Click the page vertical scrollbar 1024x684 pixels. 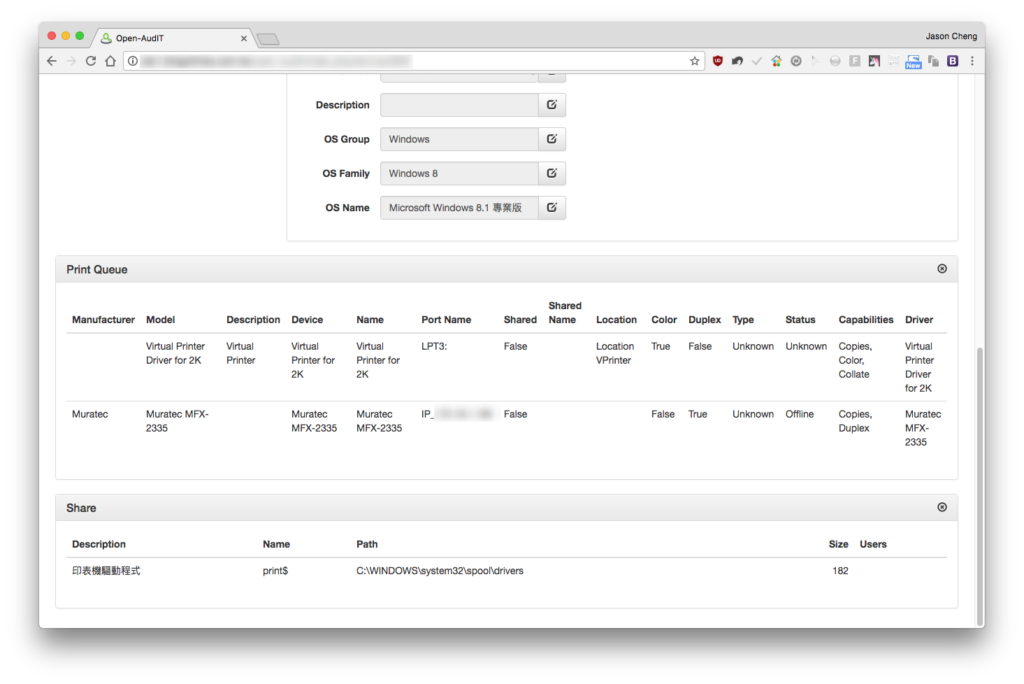point(980,487)
